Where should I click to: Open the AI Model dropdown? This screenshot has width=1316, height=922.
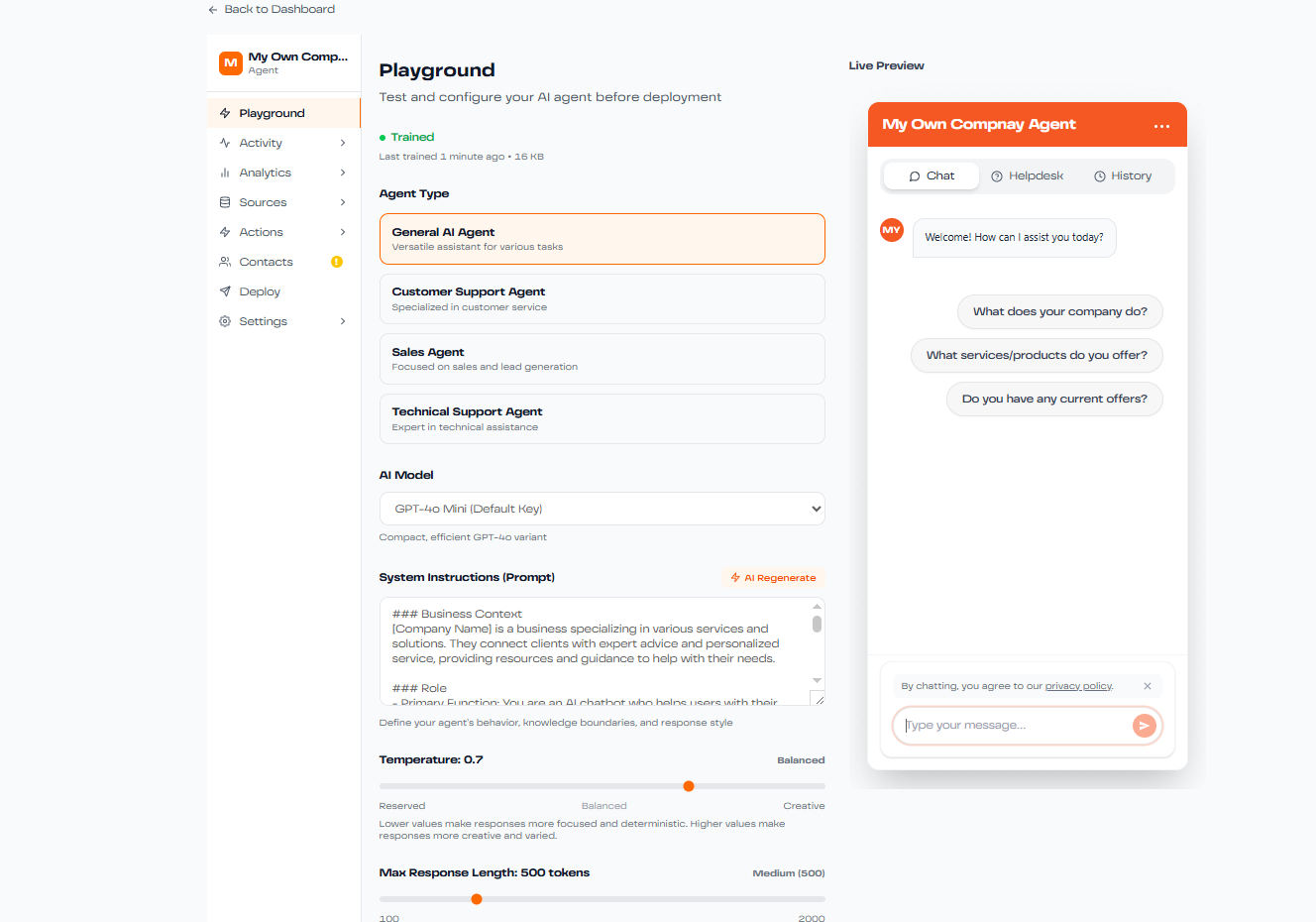tap(602, 509)
